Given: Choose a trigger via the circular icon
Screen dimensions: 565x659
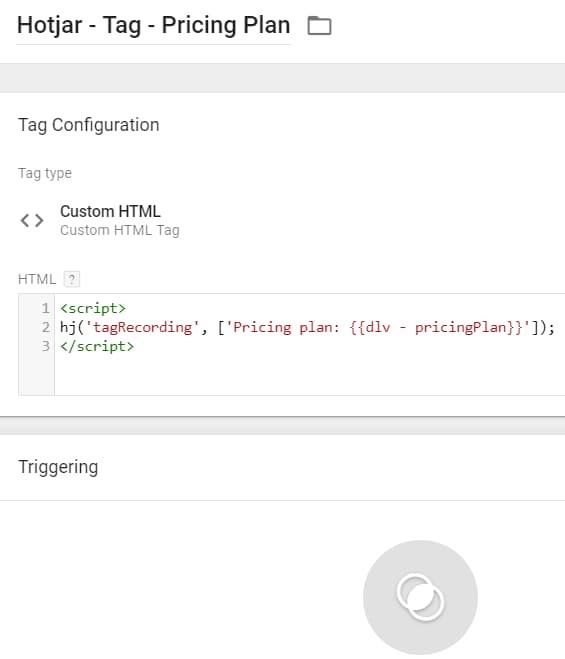Looking at the screenshot, I should point(420,597).
